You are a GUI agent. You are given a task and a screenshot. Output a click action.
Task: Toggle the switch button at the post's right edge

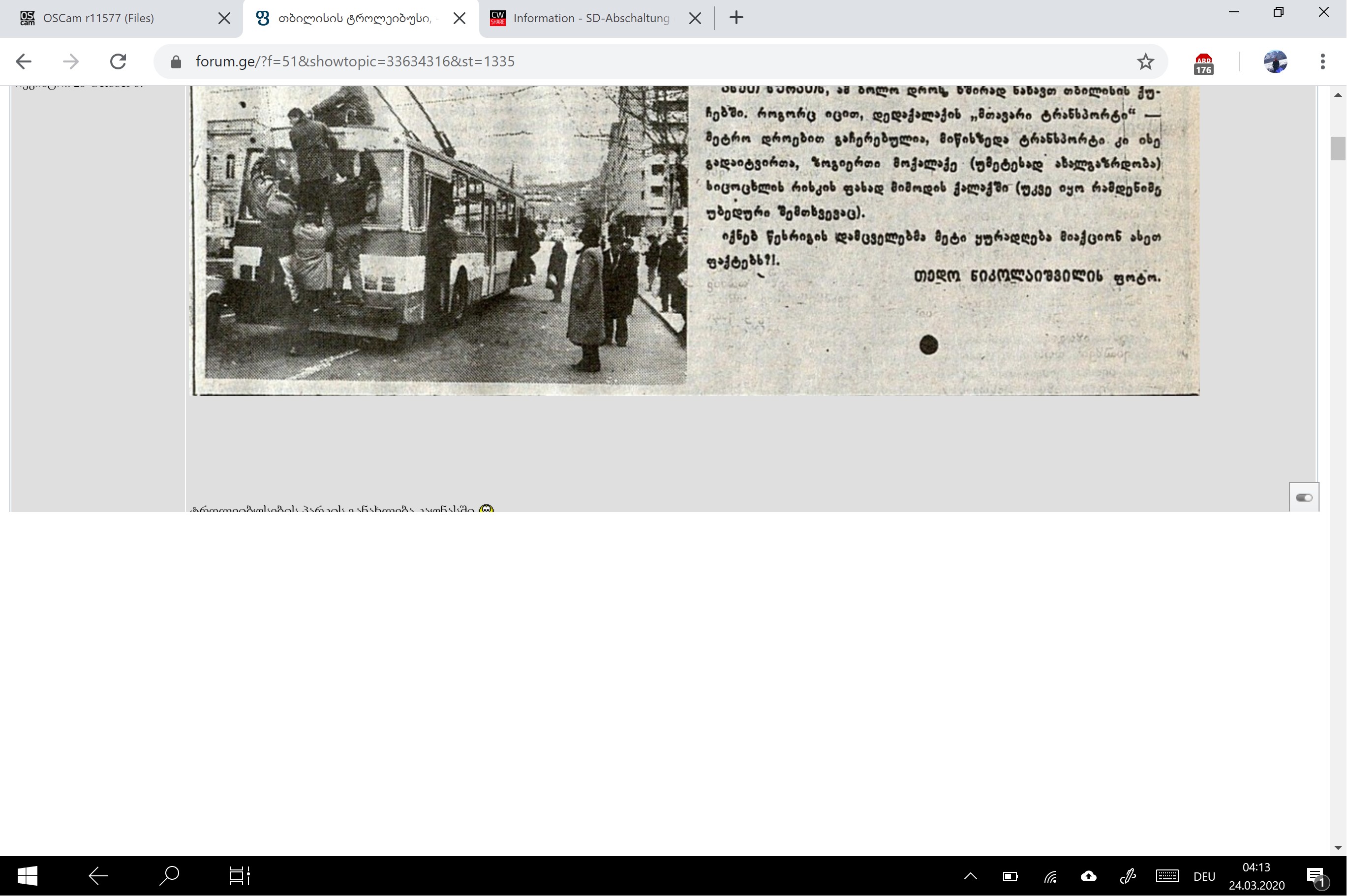pyautogui.click(x=1304, y=498)
